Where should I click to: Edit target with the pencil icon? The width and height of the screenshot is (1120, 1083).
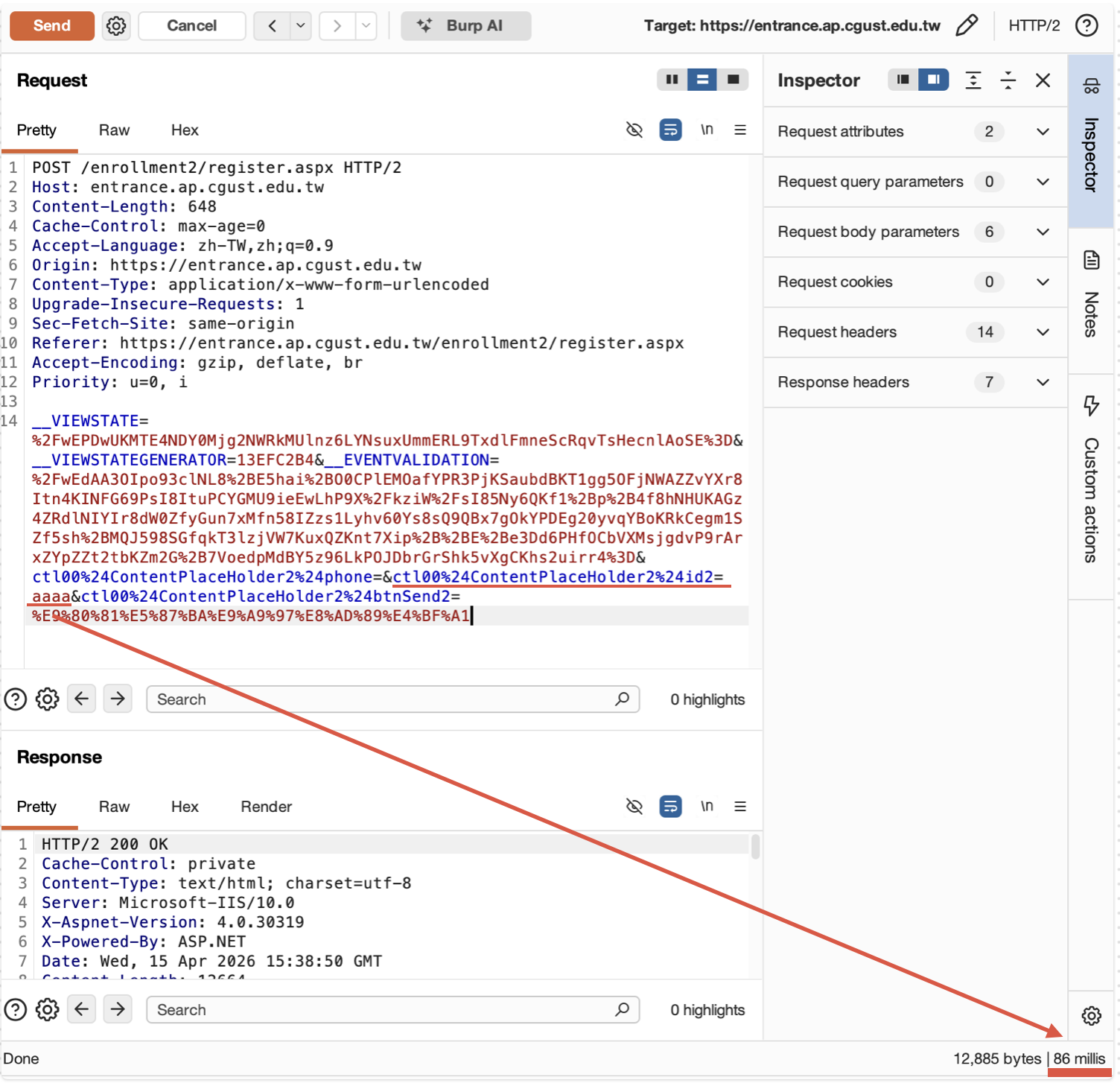point(967,26)
